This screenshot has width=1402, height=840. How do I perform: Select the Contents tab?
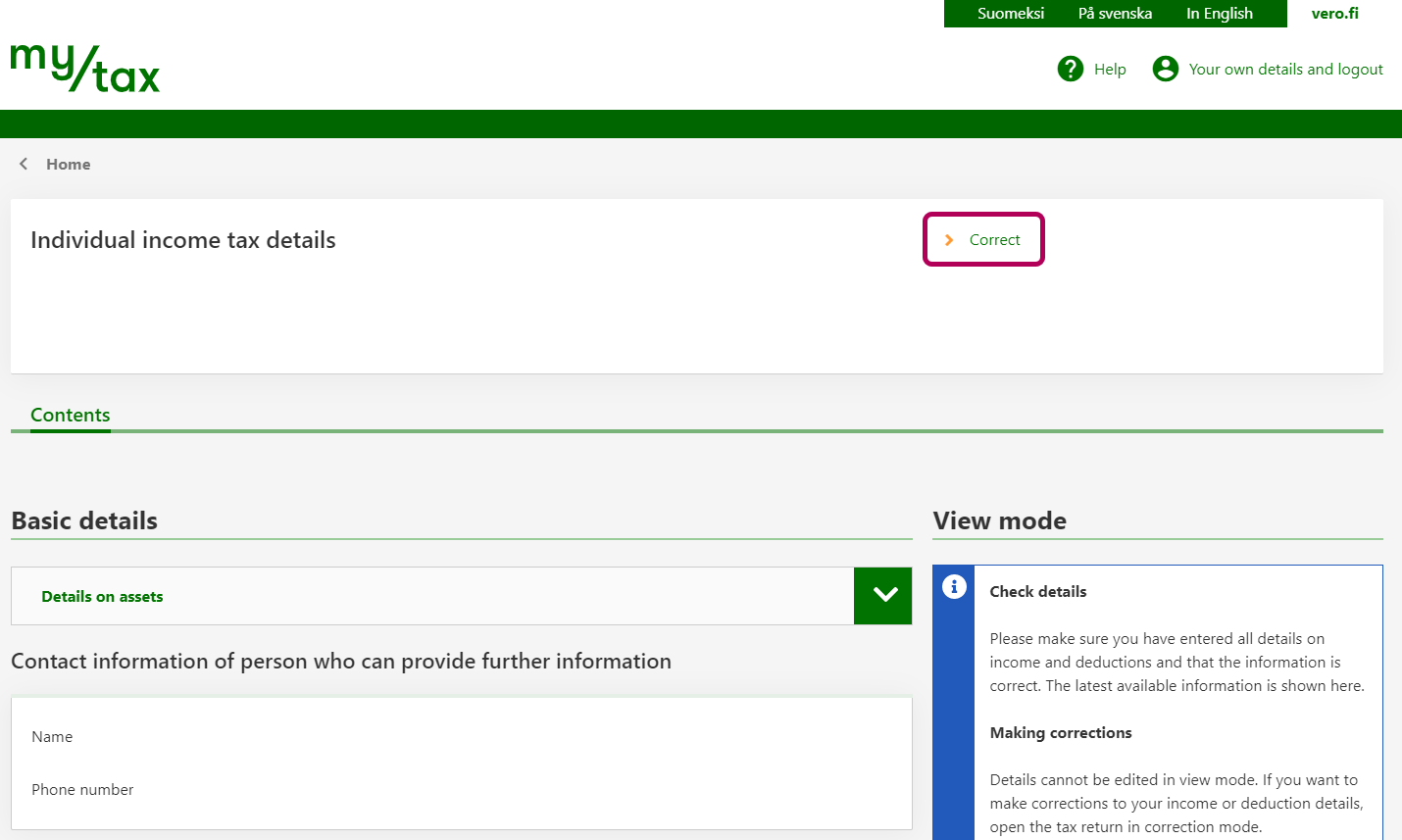click(x=71, y=415)
